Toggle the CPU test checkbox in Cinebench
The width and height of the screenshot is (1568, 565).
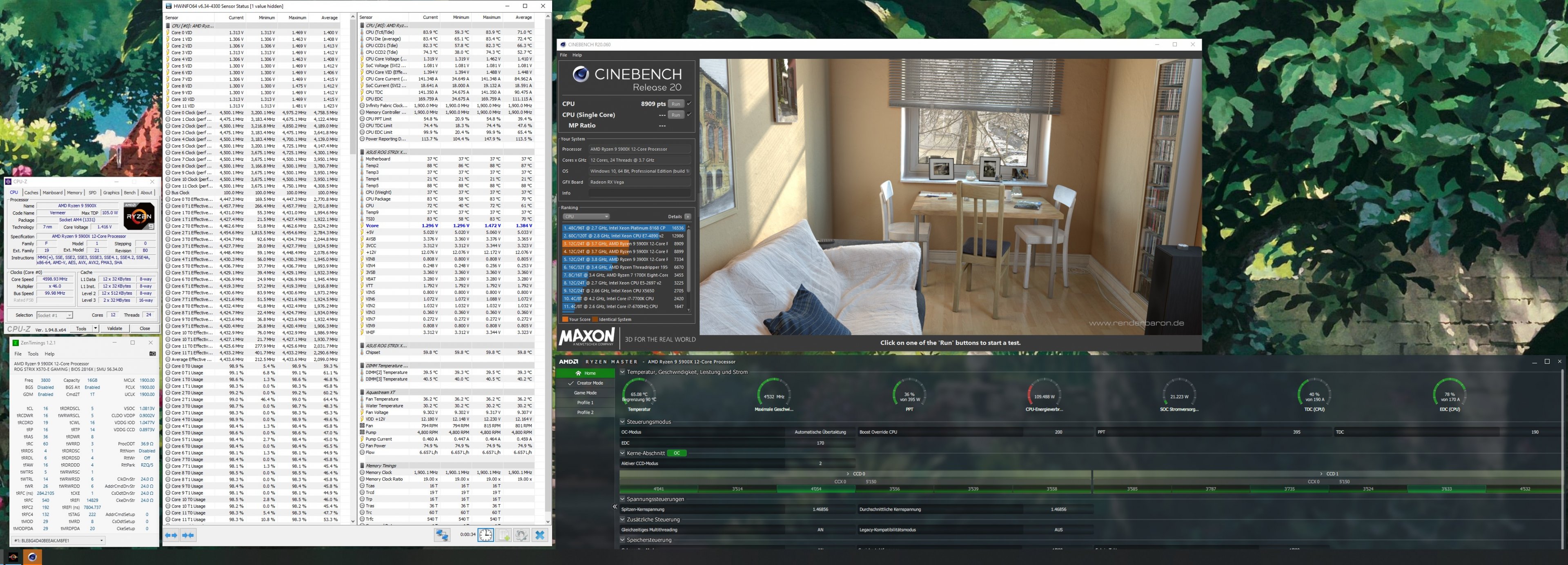click(x=689, y=104)
